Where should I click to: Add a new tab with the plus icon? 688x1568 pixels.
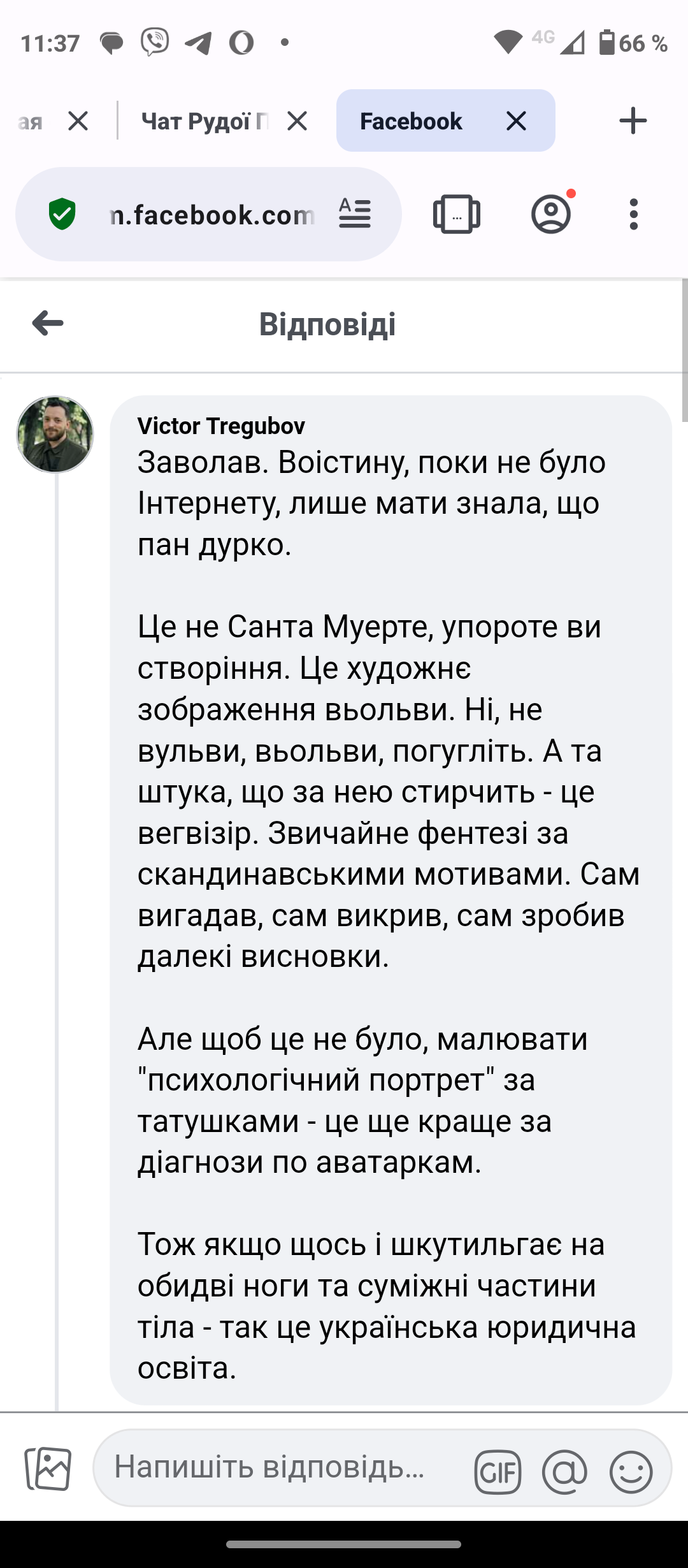(x=633, y=120)
